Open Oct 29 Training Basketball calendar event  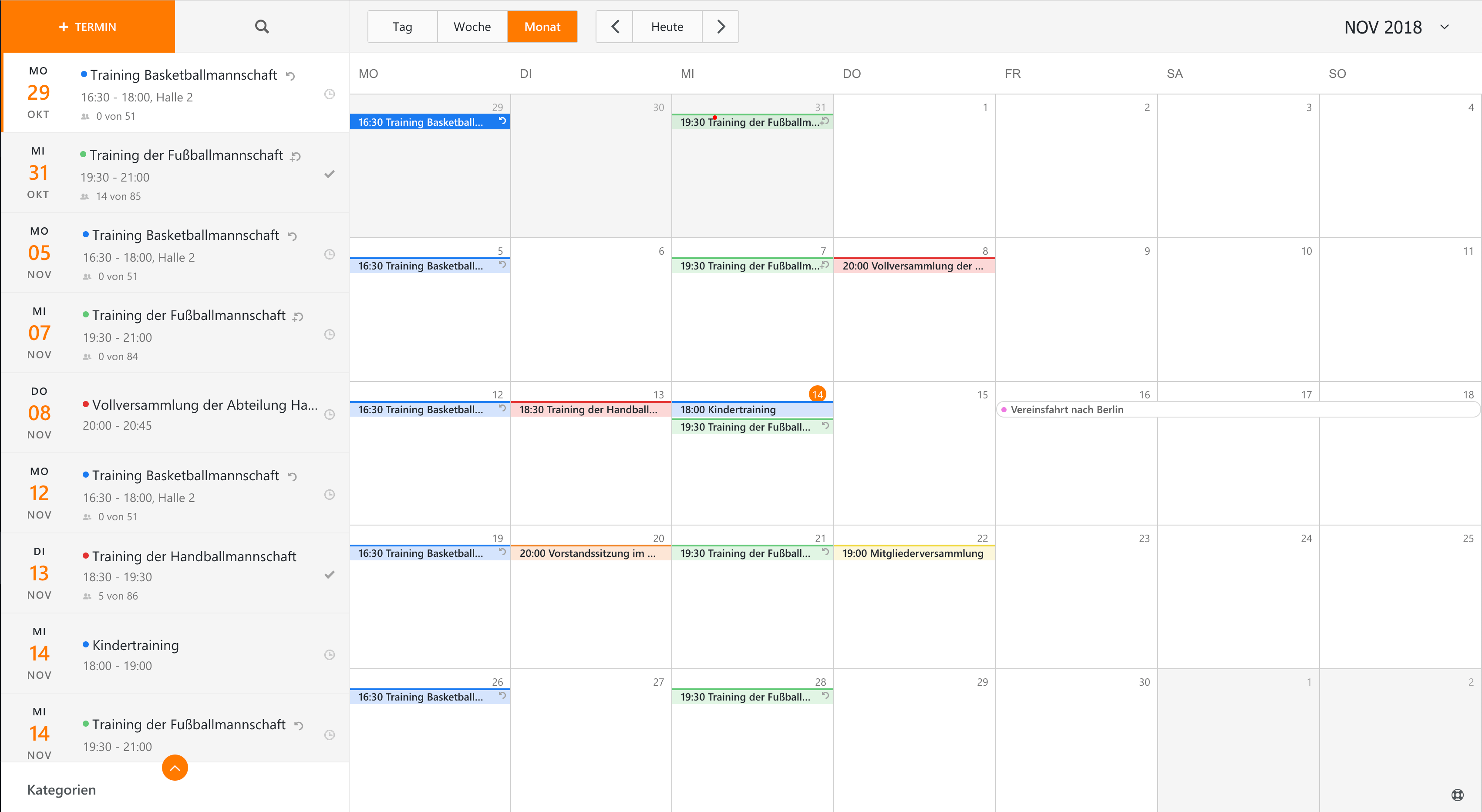tap(430, 121)
